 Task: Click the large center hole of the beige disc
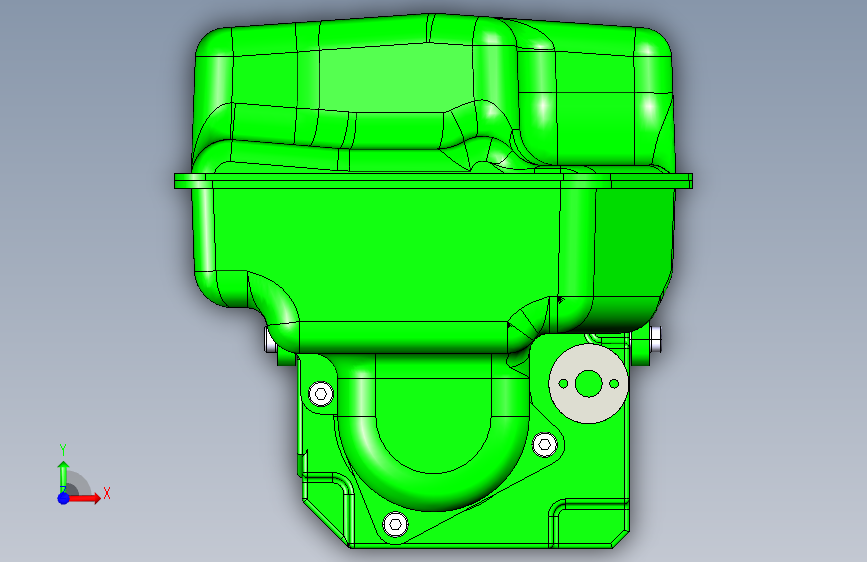click(x=588, y=384)
